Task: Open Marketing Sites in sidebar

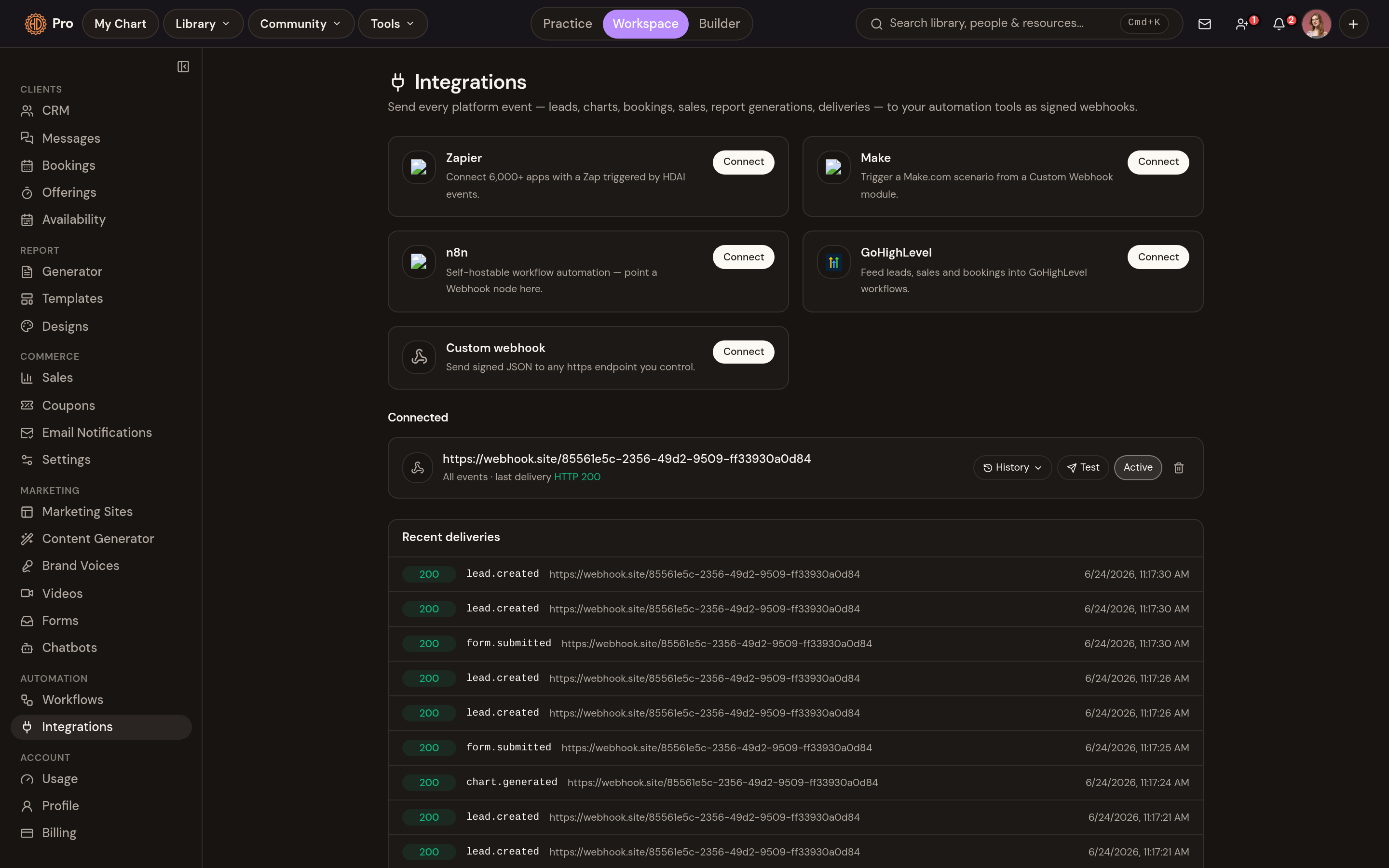Action: [101, 512]
